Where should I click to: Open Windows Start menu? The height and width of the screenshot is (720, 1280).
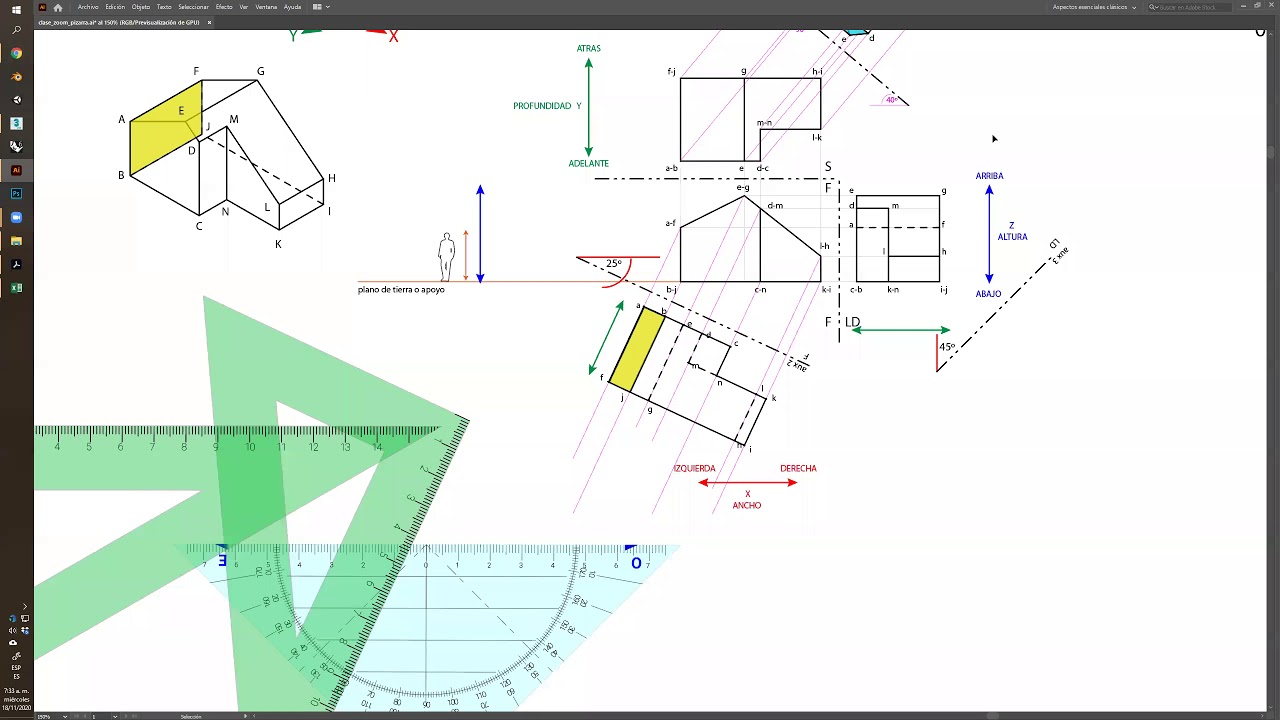16,9
